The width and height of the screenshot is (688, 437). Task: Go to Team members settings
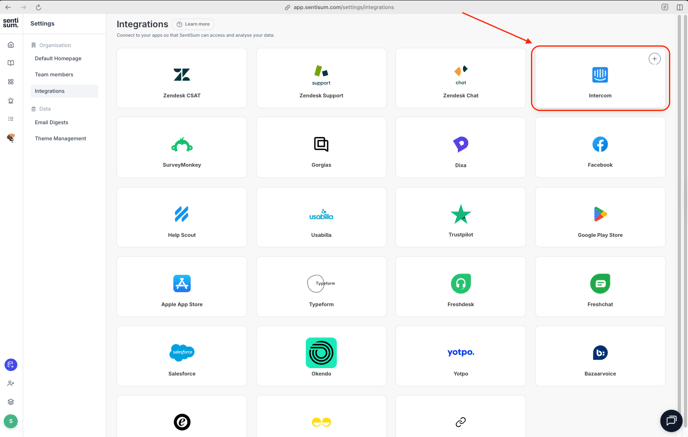[54, 75]
